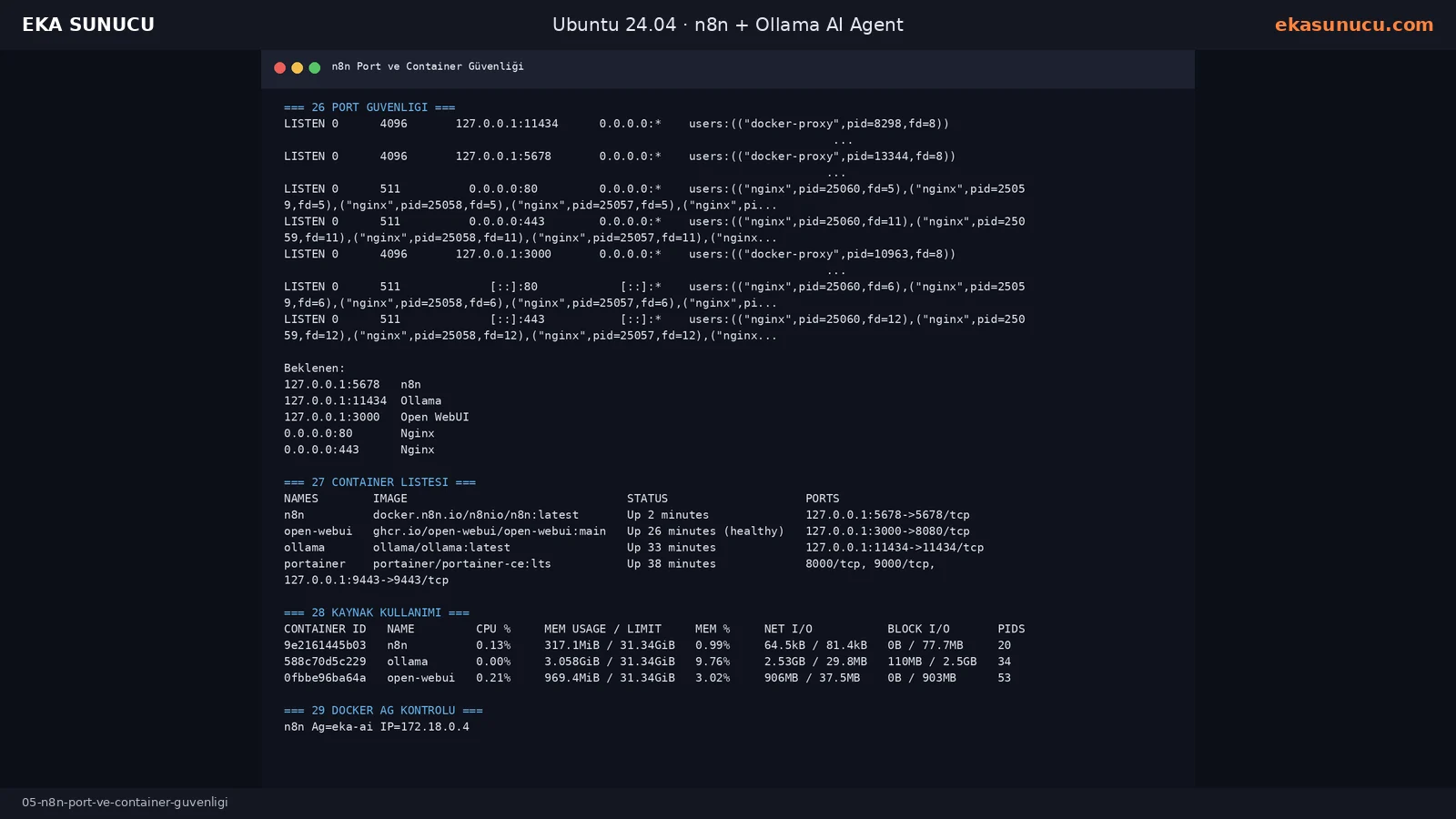The height and width of the screenshot is (819, 1456).
Task: Select the '=== 28 KAYNAK KULLANIMI ===' heading
Action: (377, 612)
